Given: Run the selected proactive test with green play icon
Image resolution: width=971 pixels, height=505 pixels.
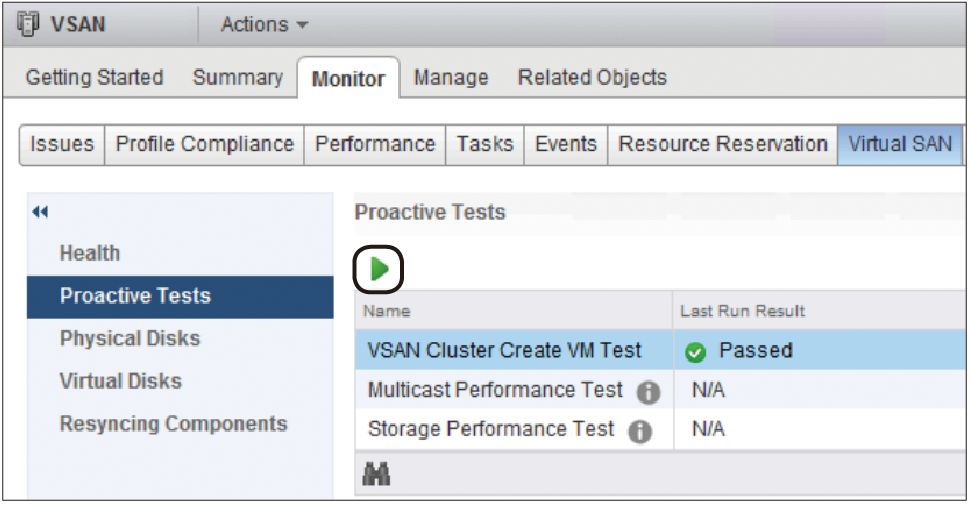Looking at the screenshot, I should tap(378, 270).
